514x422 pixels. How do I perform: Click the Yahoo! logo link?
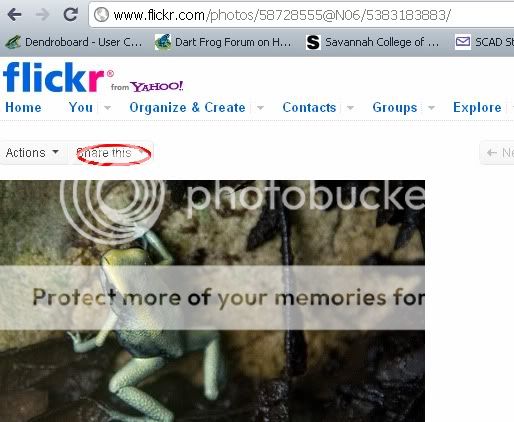tap(157, 86)
